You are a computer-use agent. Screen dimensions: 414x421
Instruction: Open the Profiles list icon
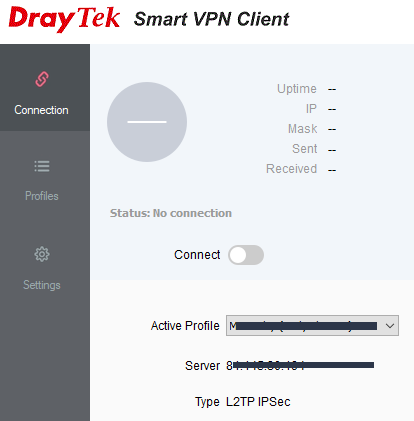click(42, 166)
